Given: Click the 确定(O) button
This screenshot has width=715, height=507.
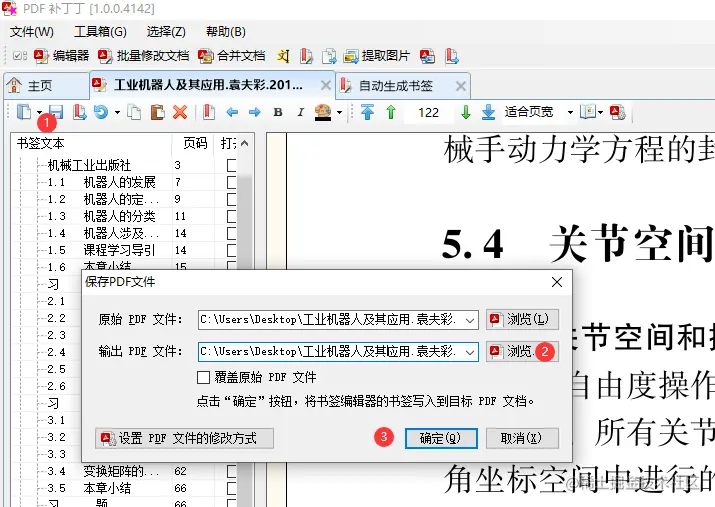Looking at the screenshot, I should [x=441, y=438].
